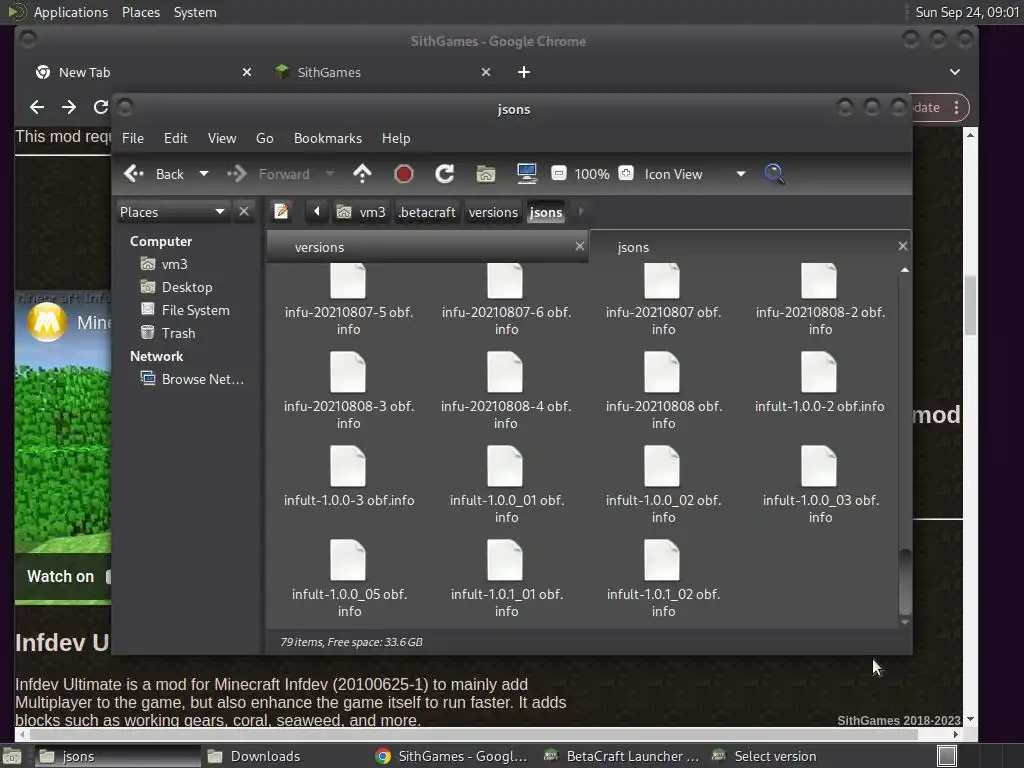The width and height of the screenshot is (1024, 768).
Task: Select file infu-20210808 obf.info
Action: [664, 392]
